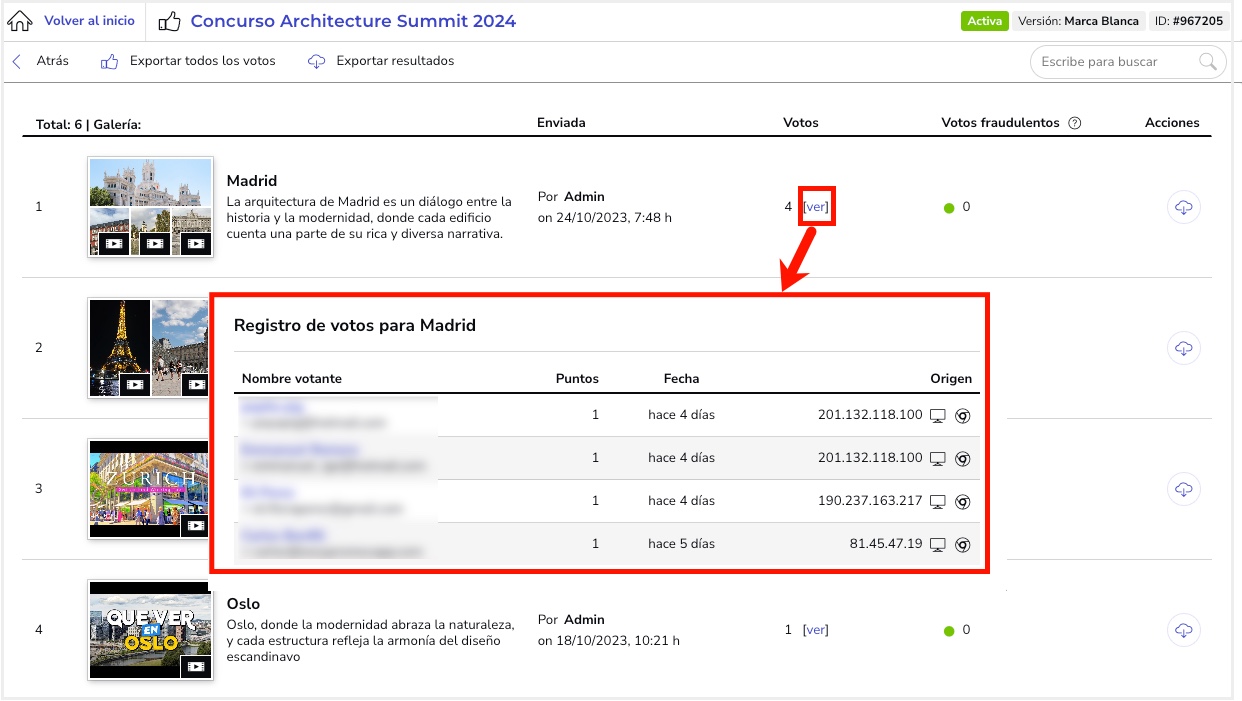Click desktop device icon for 81.45.47.19 vote
The height and width of the screenshot is (701, 1242).
point(938,544)
